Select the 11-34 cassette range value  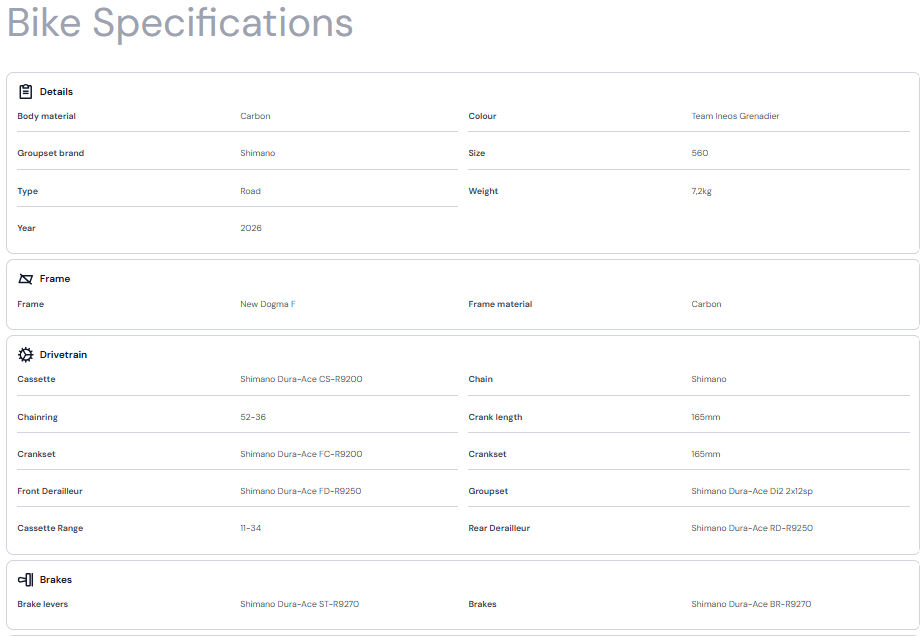250,528
